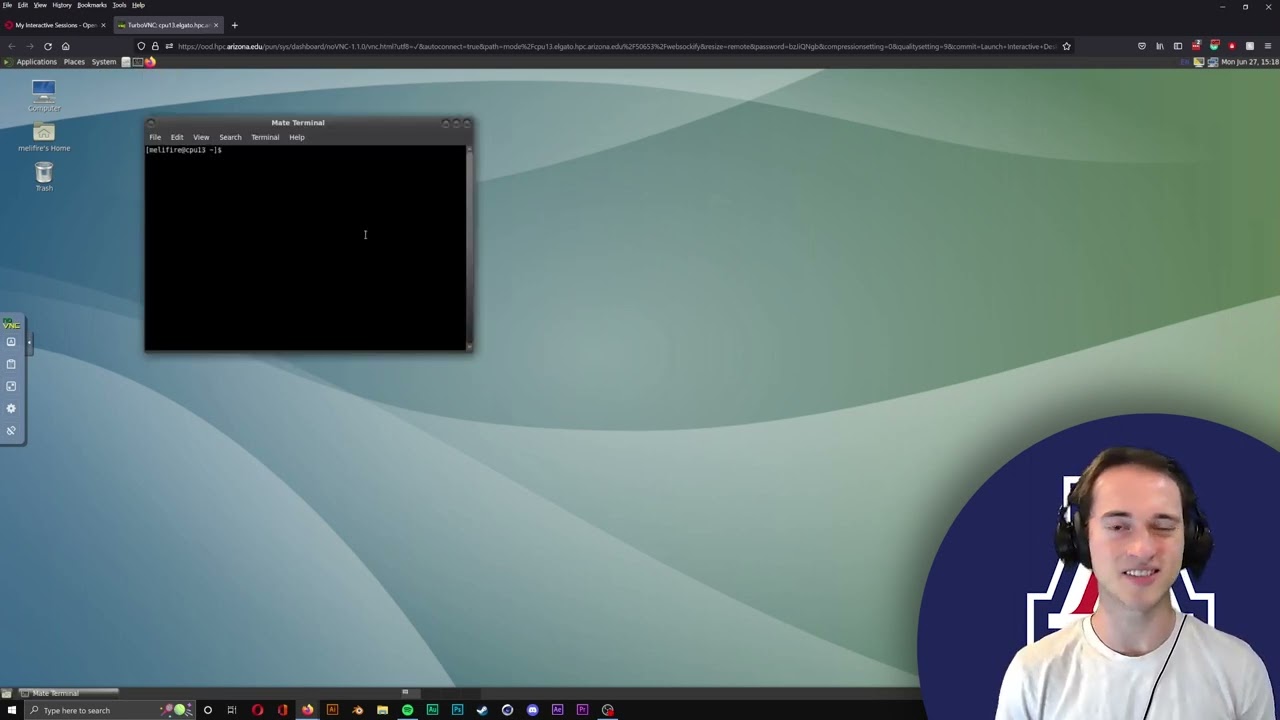
Task: Open Firefox library icon
Action: (1160, 46)
